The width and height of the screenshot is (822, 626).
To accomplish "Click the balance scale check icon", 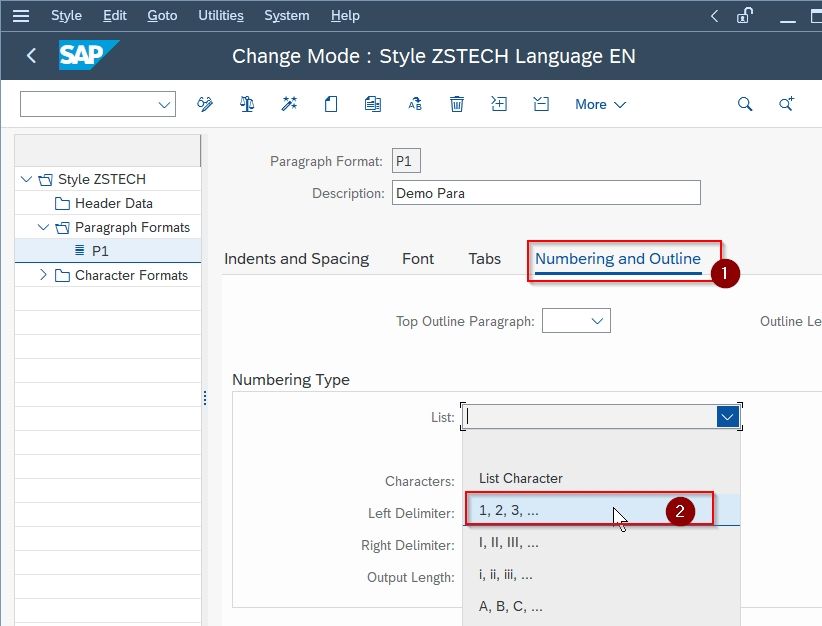I will click(247, 104).
